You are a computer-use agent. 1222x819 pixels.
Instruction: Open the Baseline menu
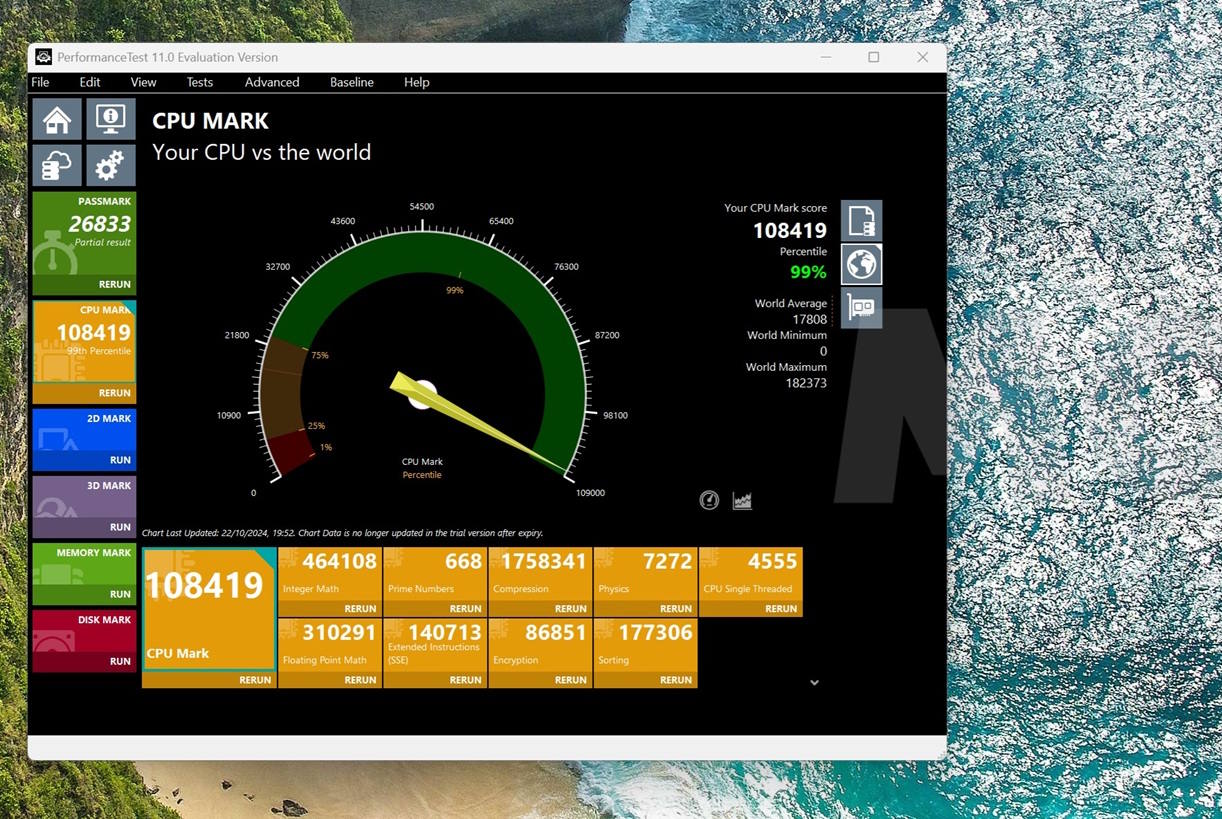click(x=352, y=82)
